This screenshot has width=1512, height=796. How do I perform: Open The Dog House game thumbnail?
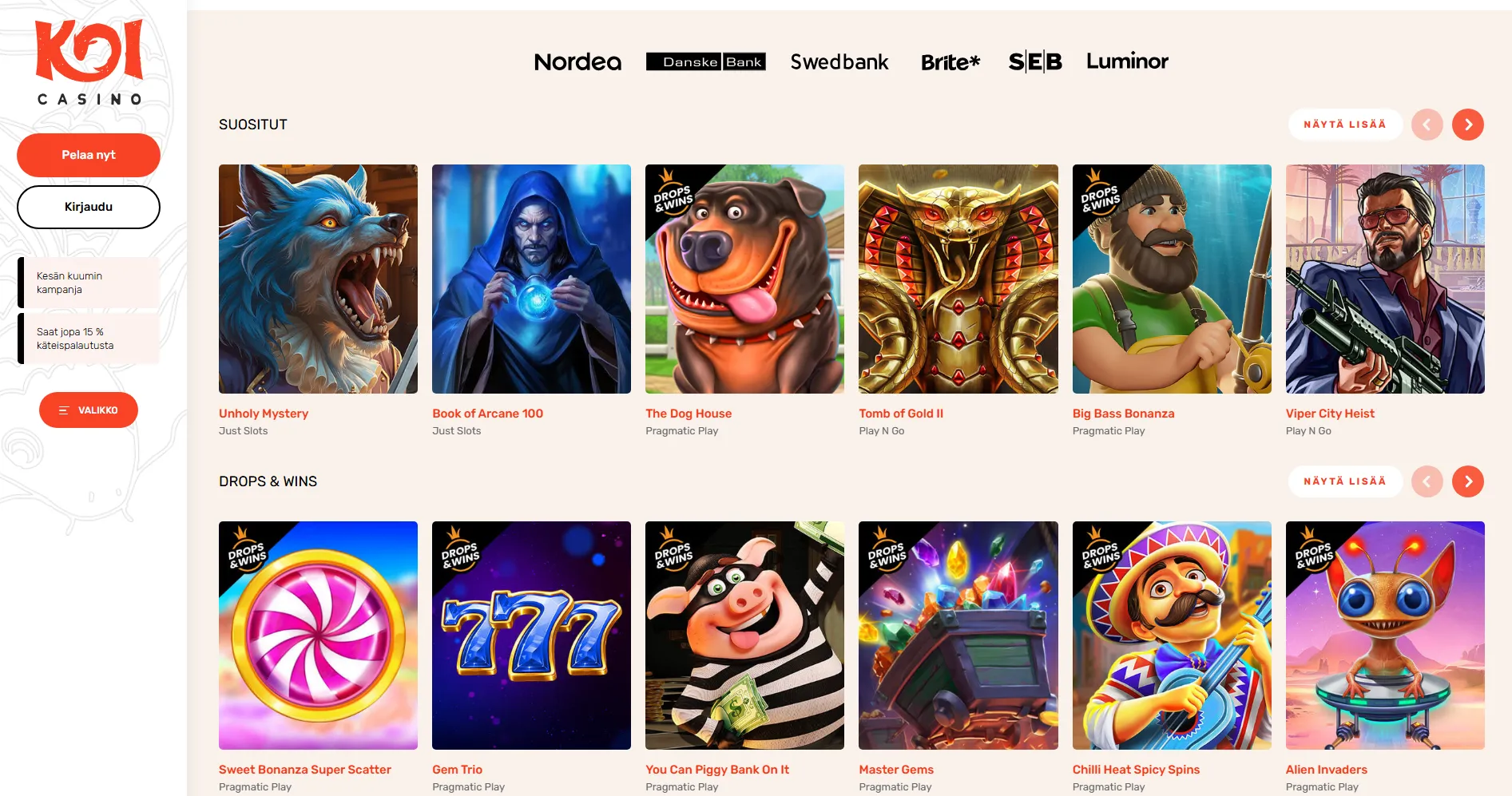(744, 279)
